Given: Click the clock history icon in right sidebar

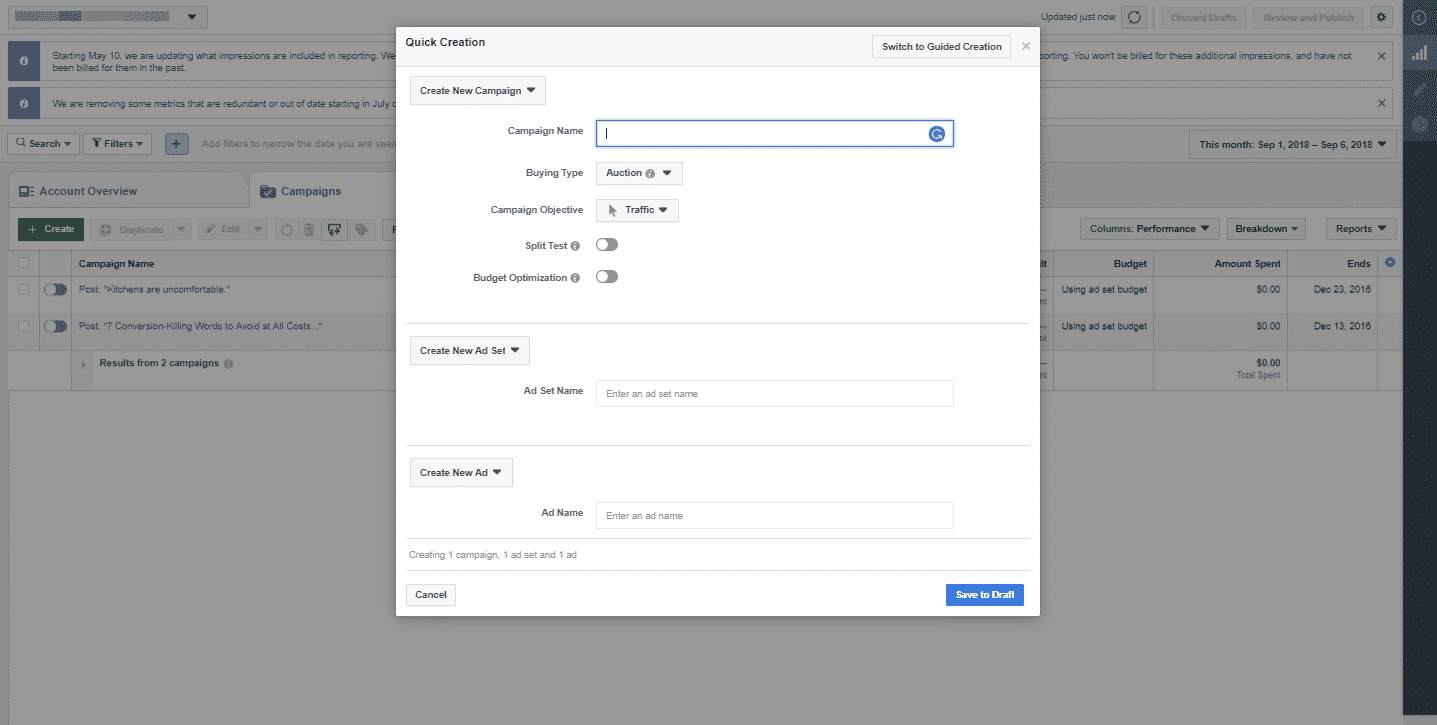Looking at the screenshot, I should 1419,124.
